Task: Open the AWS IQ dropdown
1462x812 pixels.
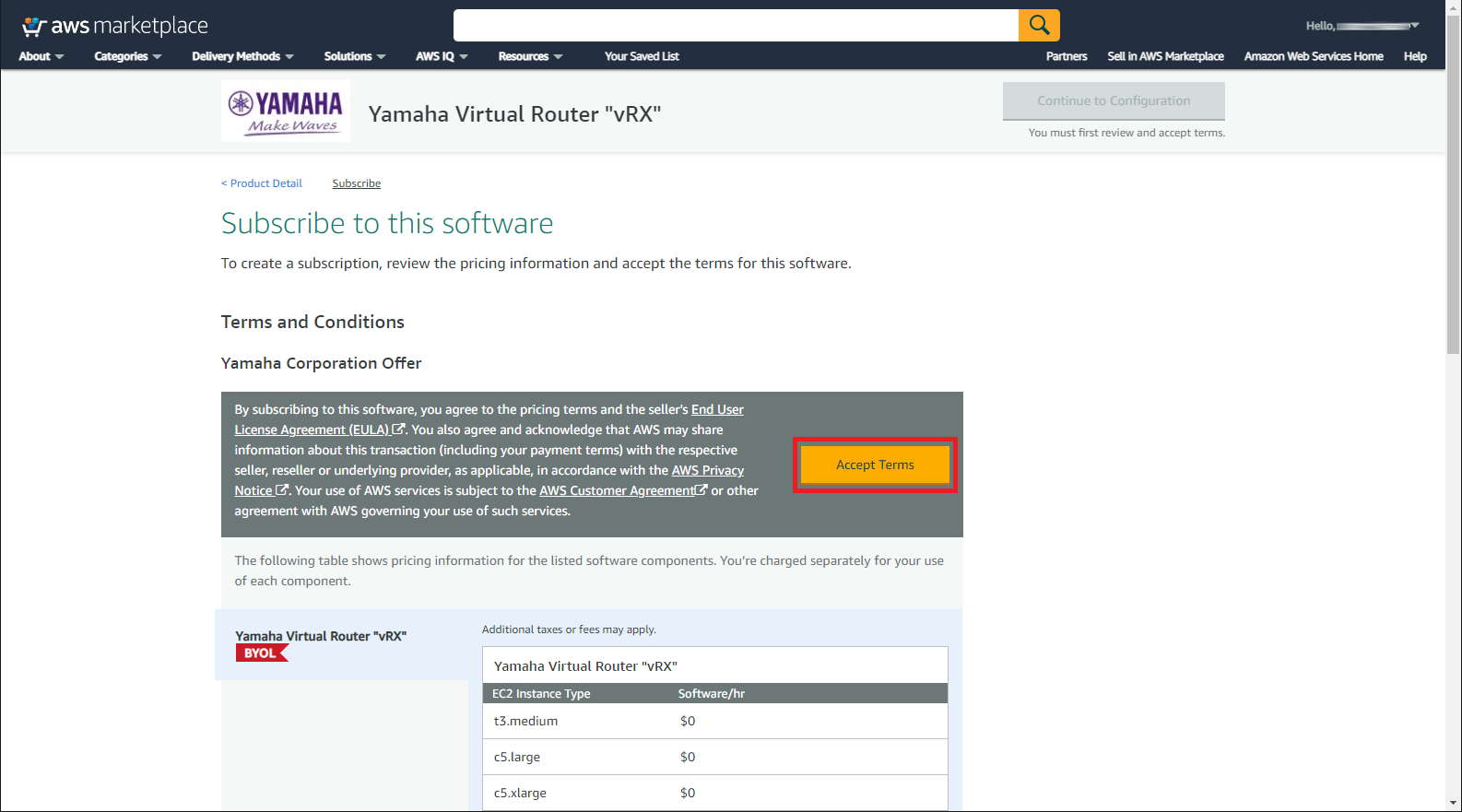Action: pyautogui.click(x=442, y=56)
